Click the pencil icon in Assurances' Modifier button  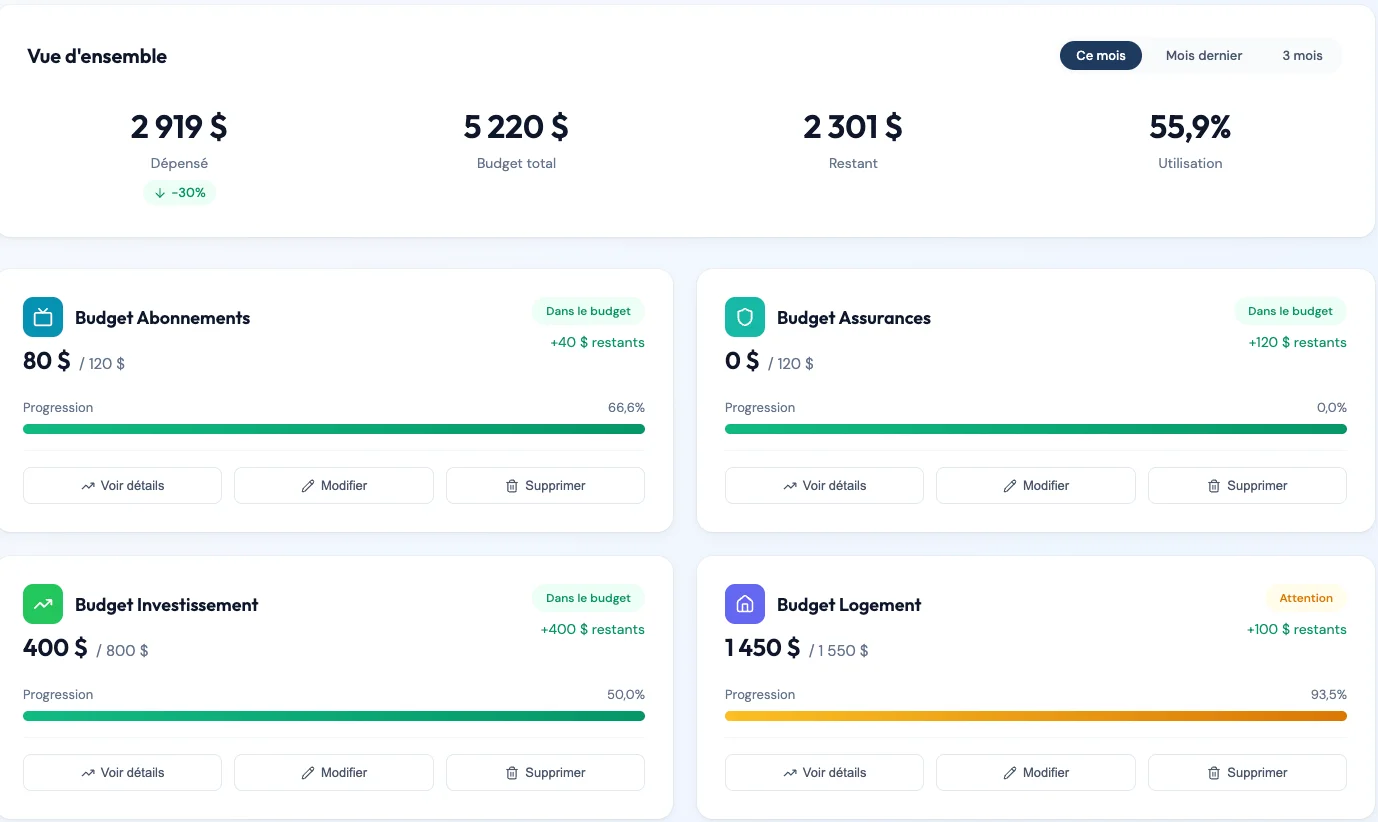click(1011, 485)
